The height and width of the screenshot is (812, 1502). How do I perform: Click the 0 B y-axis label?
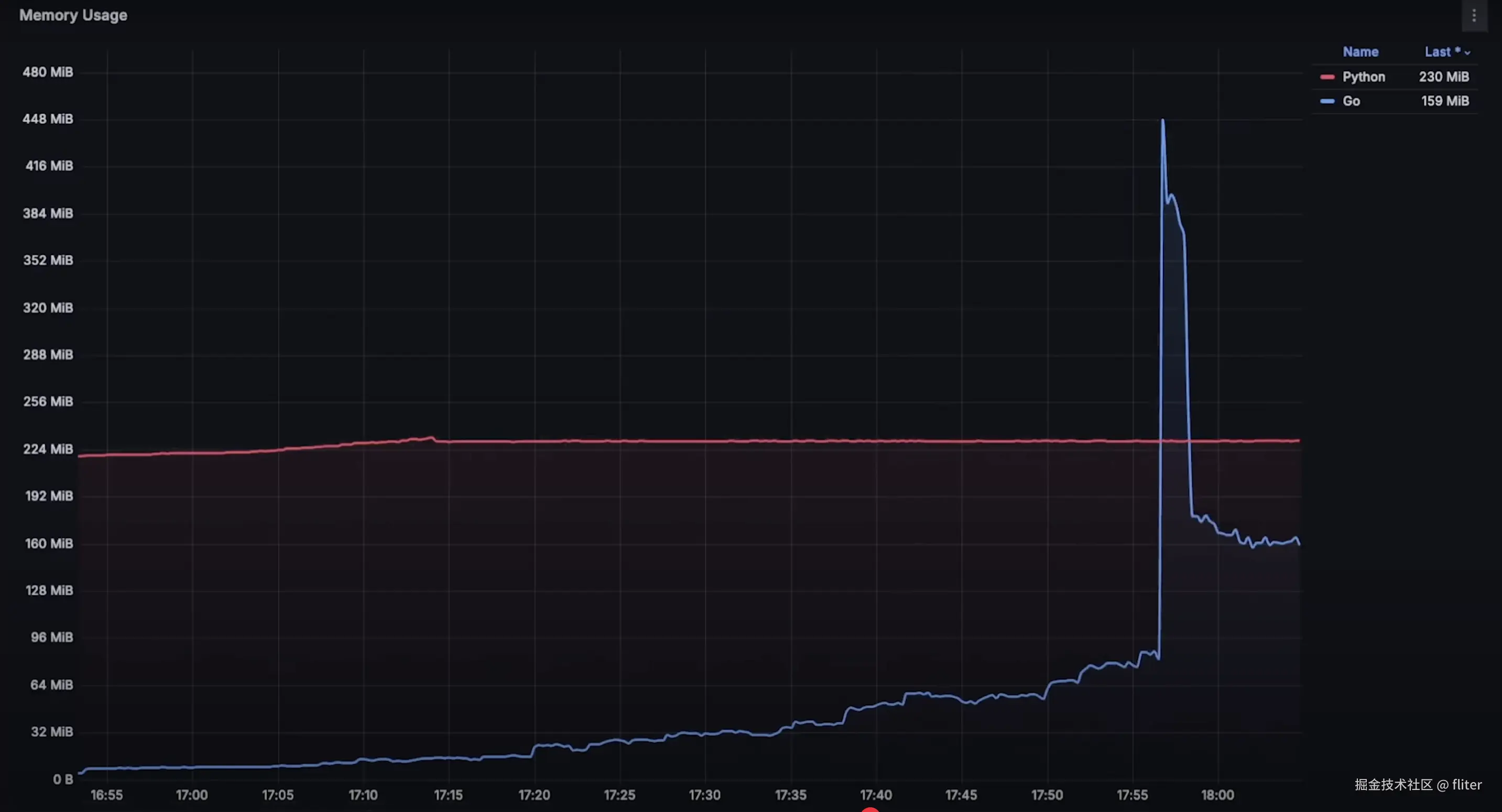63,780
